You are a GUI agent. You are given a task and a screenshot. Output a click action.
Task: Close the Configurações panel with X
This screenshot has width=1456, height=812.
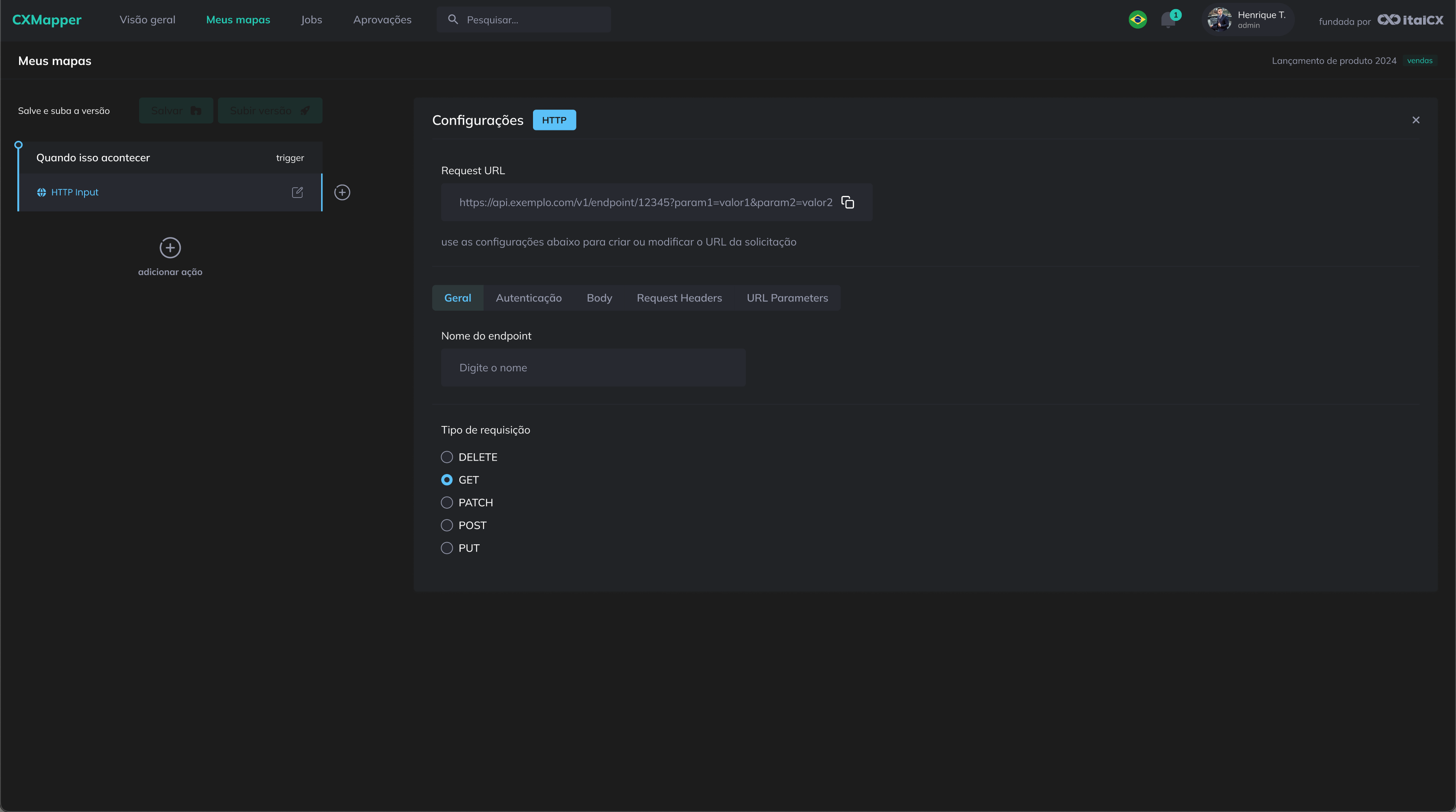click(1415, 120)
